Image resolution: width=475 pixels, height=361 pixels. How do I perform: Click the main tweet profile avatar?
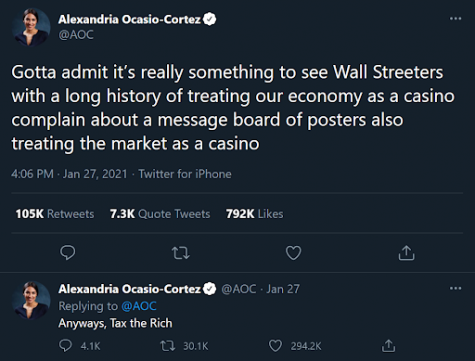(31, 27)
